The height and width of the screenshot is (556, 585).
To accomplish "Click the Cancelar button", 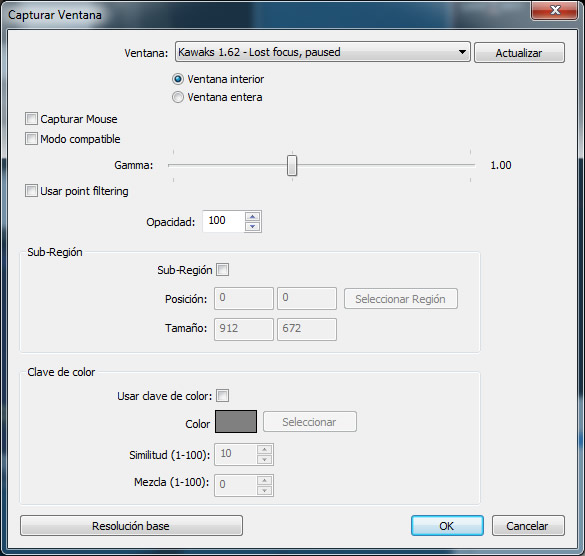I will [x=528, y=526].
